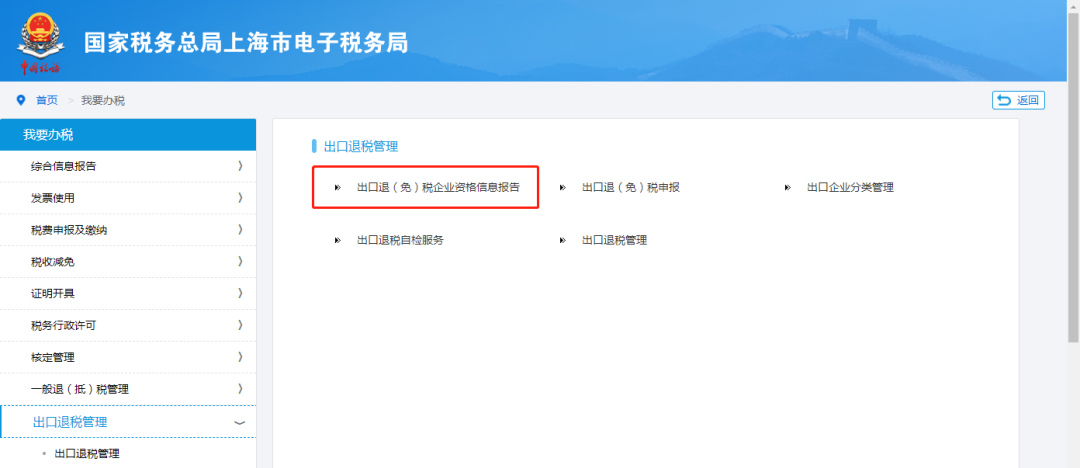Expand the 发票使用 chevron arrow

point(240,198)
